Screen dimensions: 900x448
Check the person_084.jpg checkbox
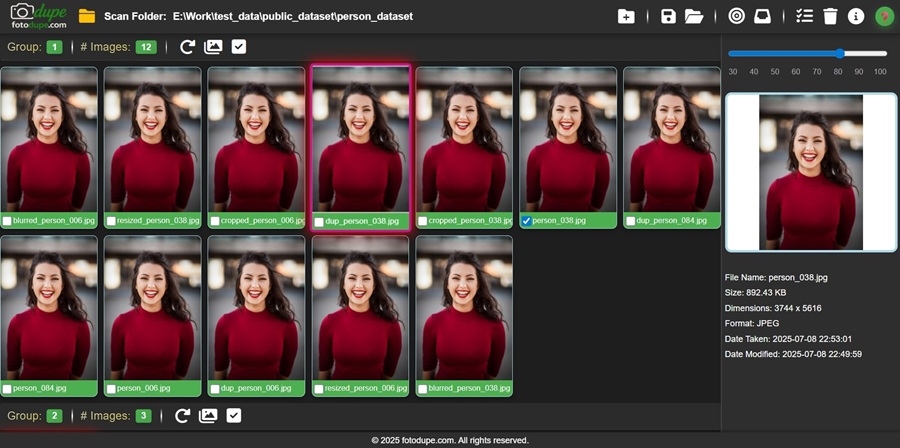click(x=7, y=389)
